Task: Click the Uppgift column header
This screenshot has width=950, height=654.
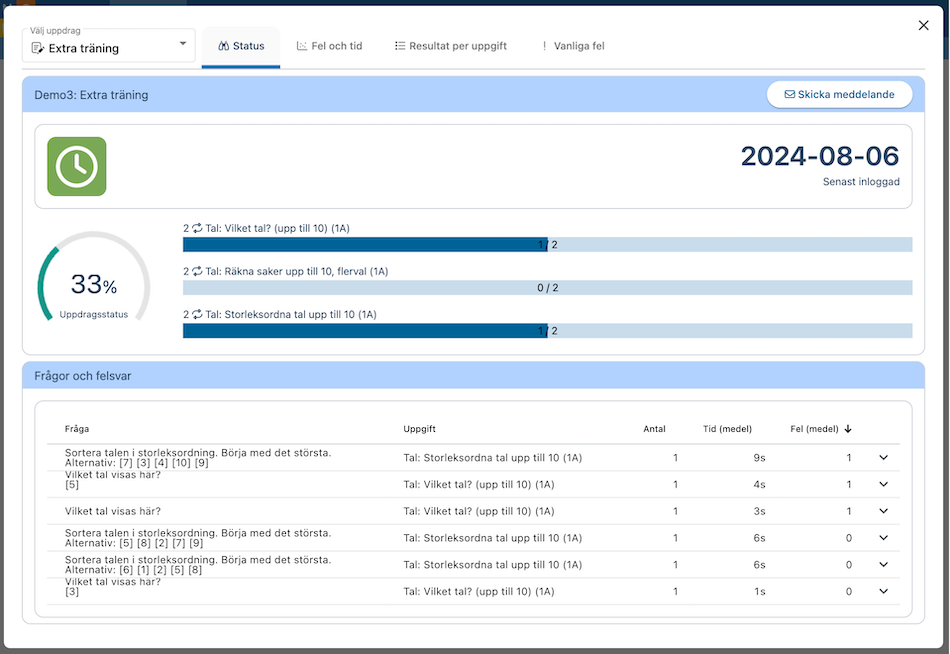Action: tap(419, 429)
